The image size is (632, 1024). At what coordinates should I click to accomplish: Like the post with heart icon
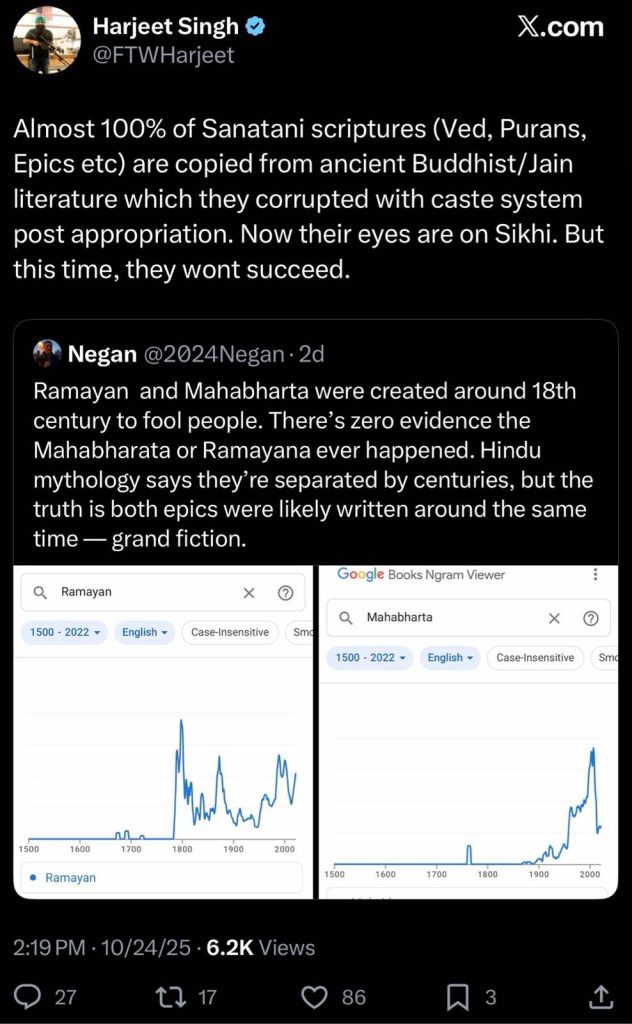315,996
